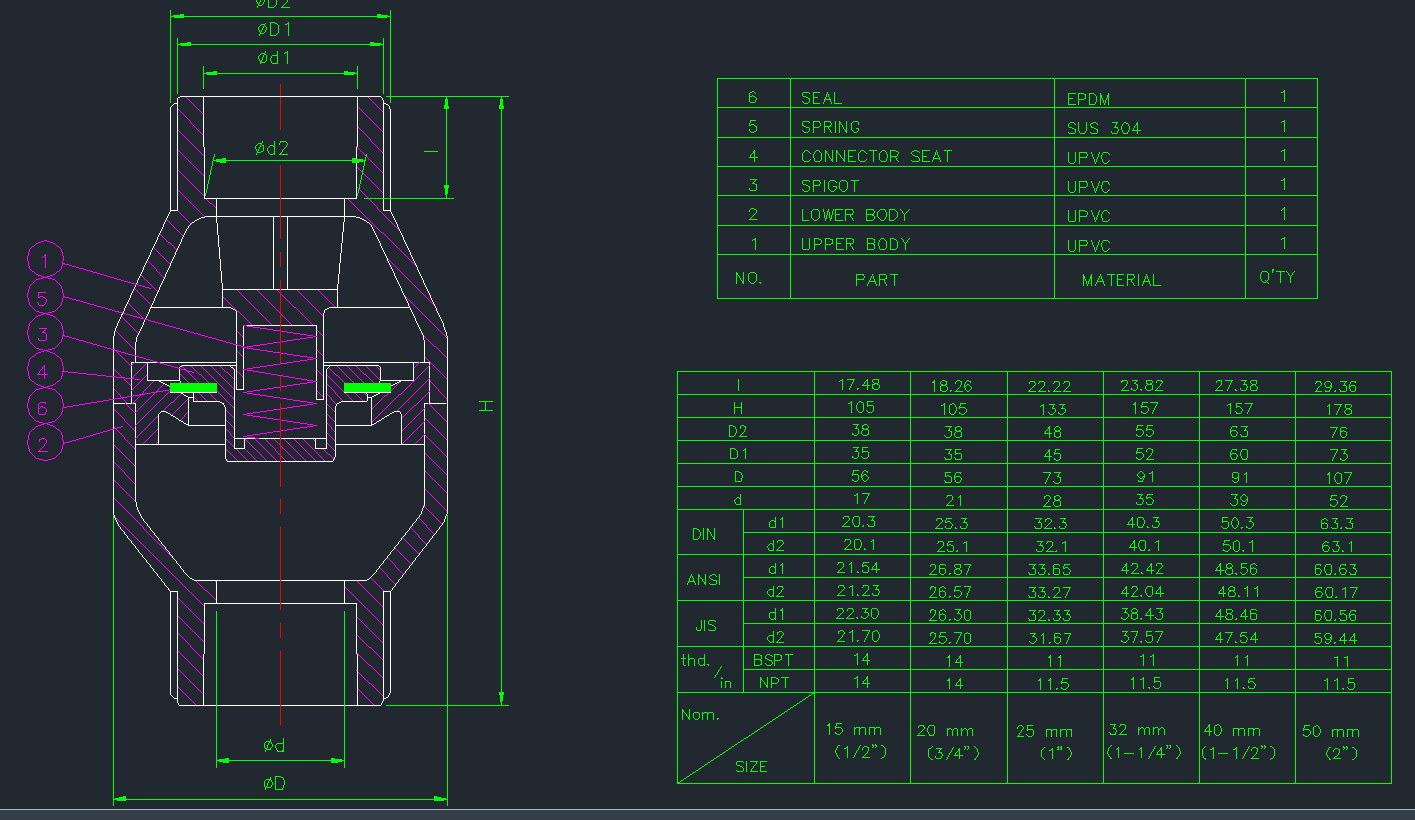This screenshot has height=820, width=1415.
Task: Click the BSPT thread label
Action: click(x=771, y=660)
